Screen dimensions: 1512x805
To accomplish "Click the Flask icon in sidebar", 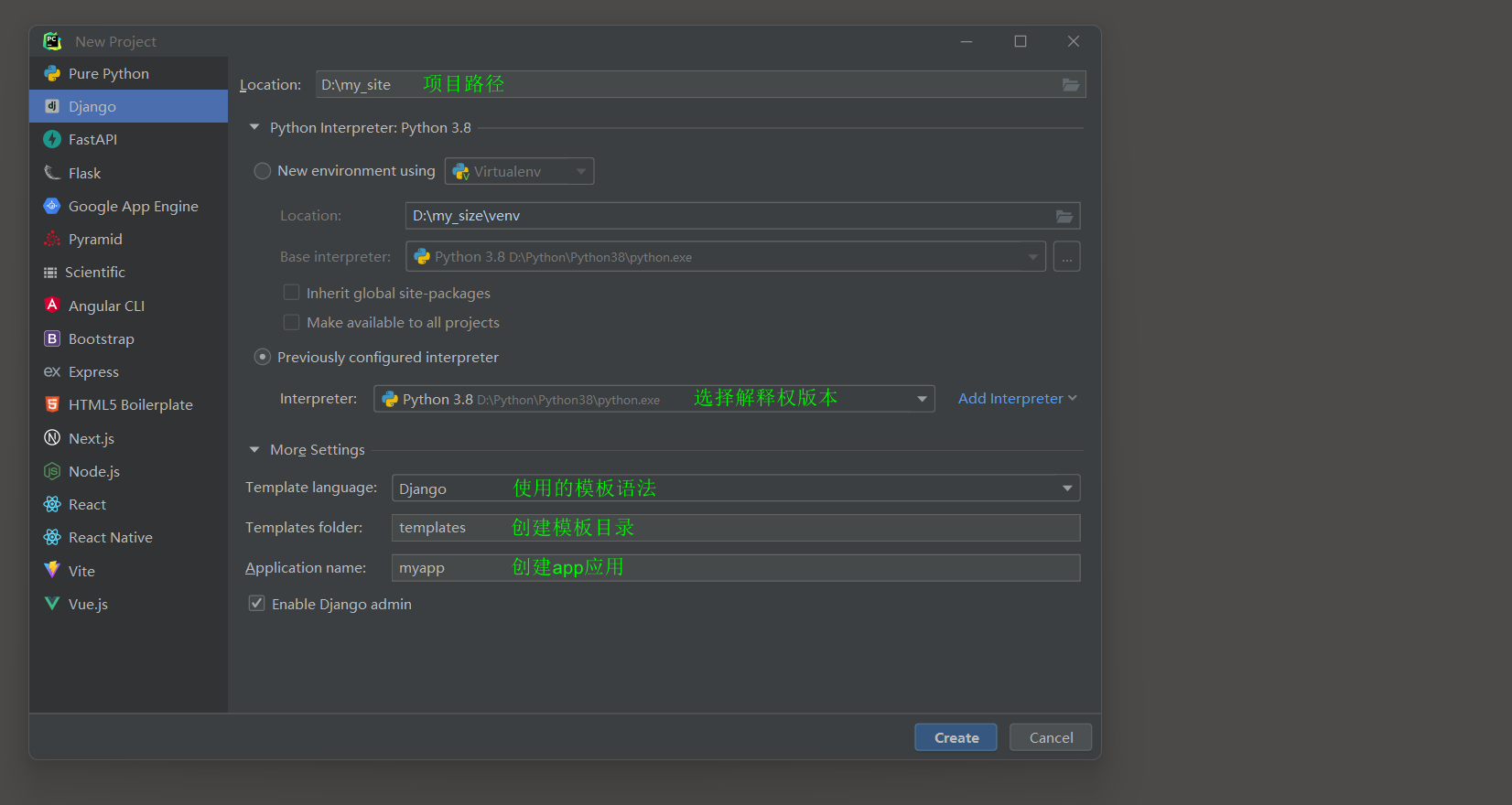I will coord(52,173).
